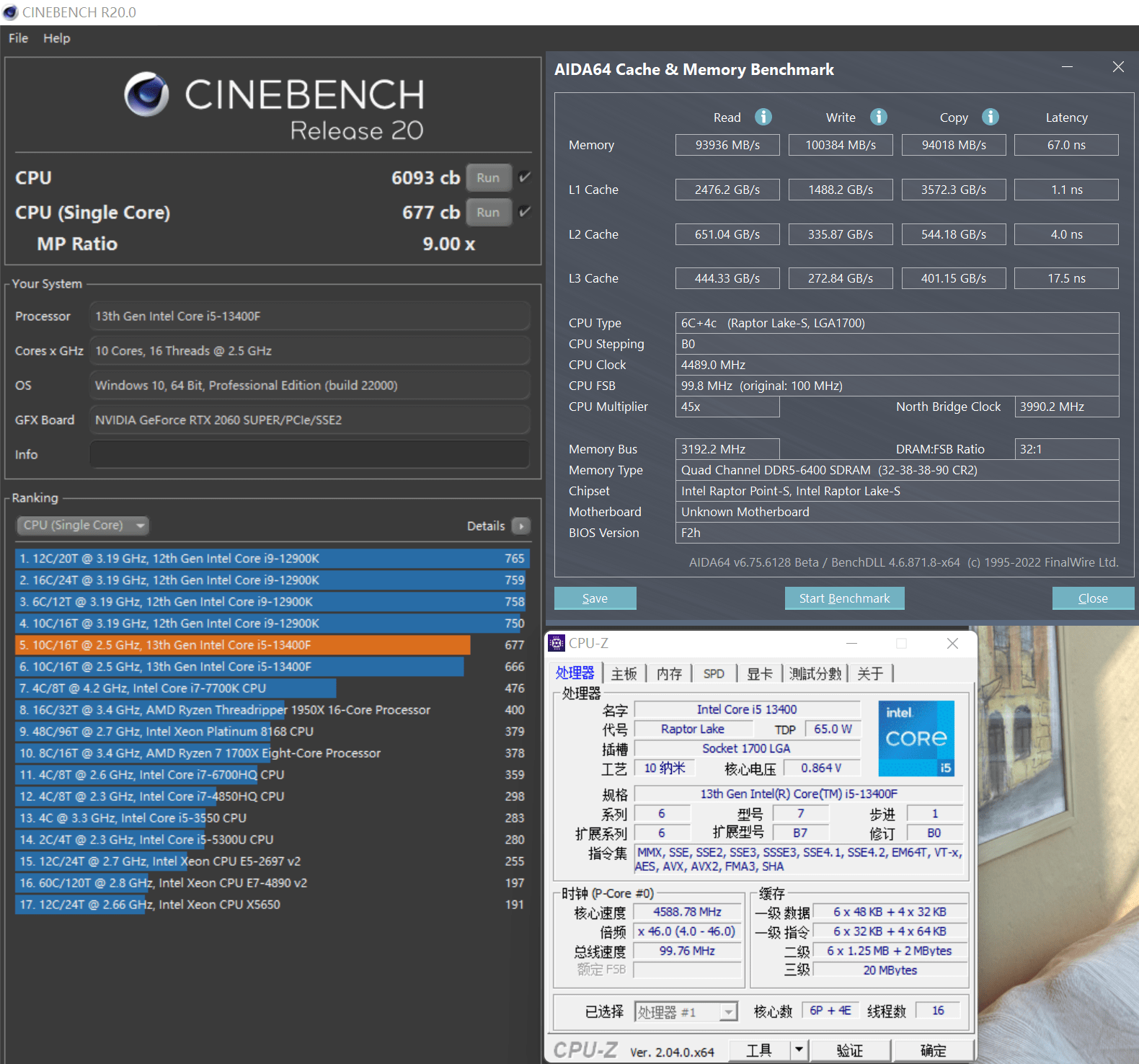The width and height of the screenshot is (1139, 1064).
Task: Click the CPU Clock value 4489.0 MHz
Action: 898,365
